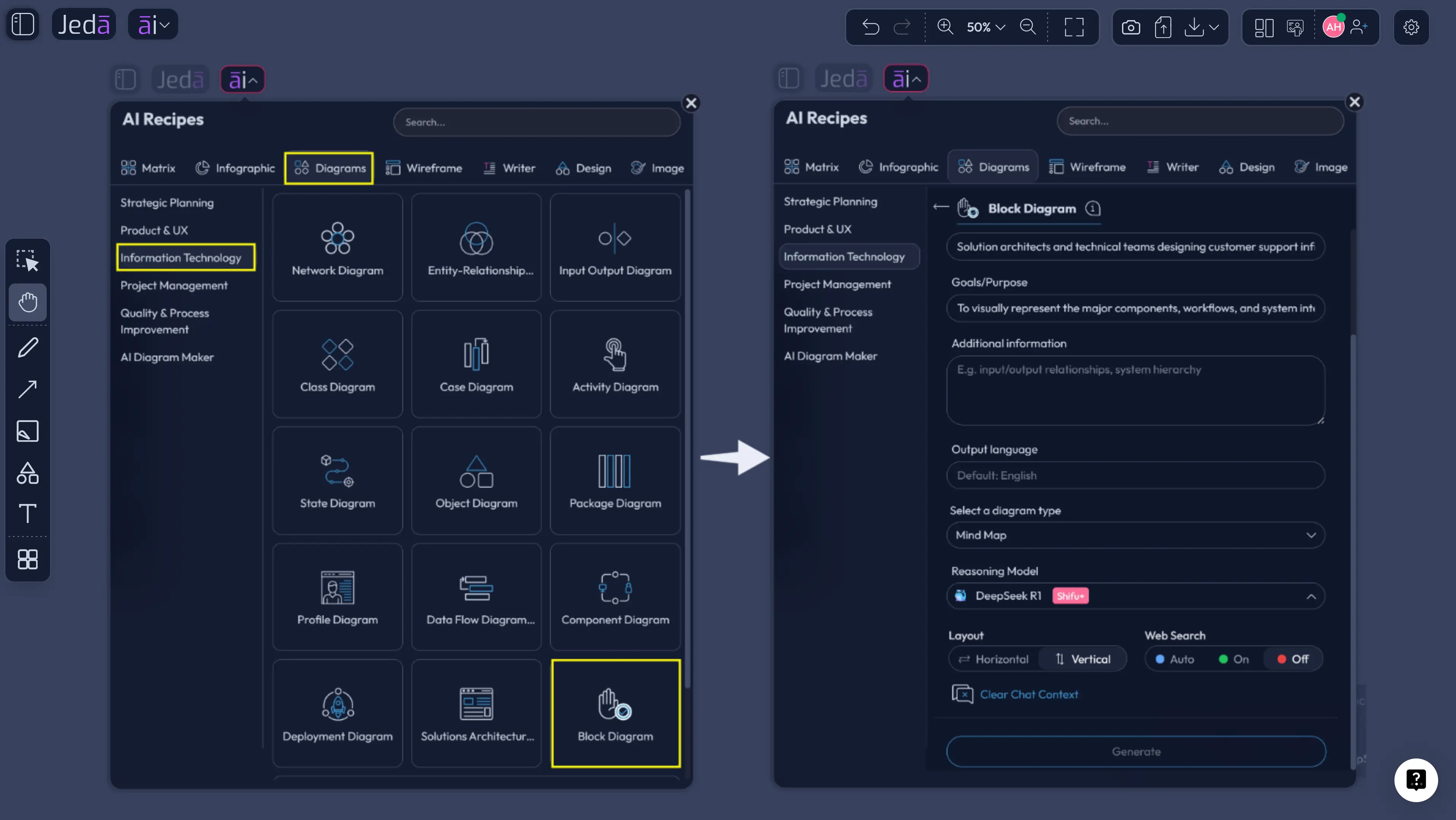
Task: Open the main AI menu dropdown in top bar
Action: [153, 25]
